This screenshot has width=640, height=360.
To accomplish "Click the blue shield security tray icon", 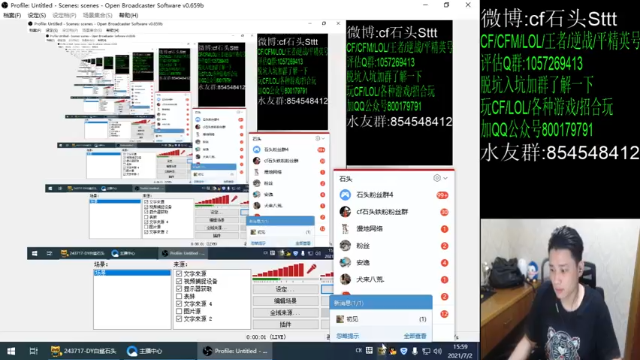I will (404, 351).
